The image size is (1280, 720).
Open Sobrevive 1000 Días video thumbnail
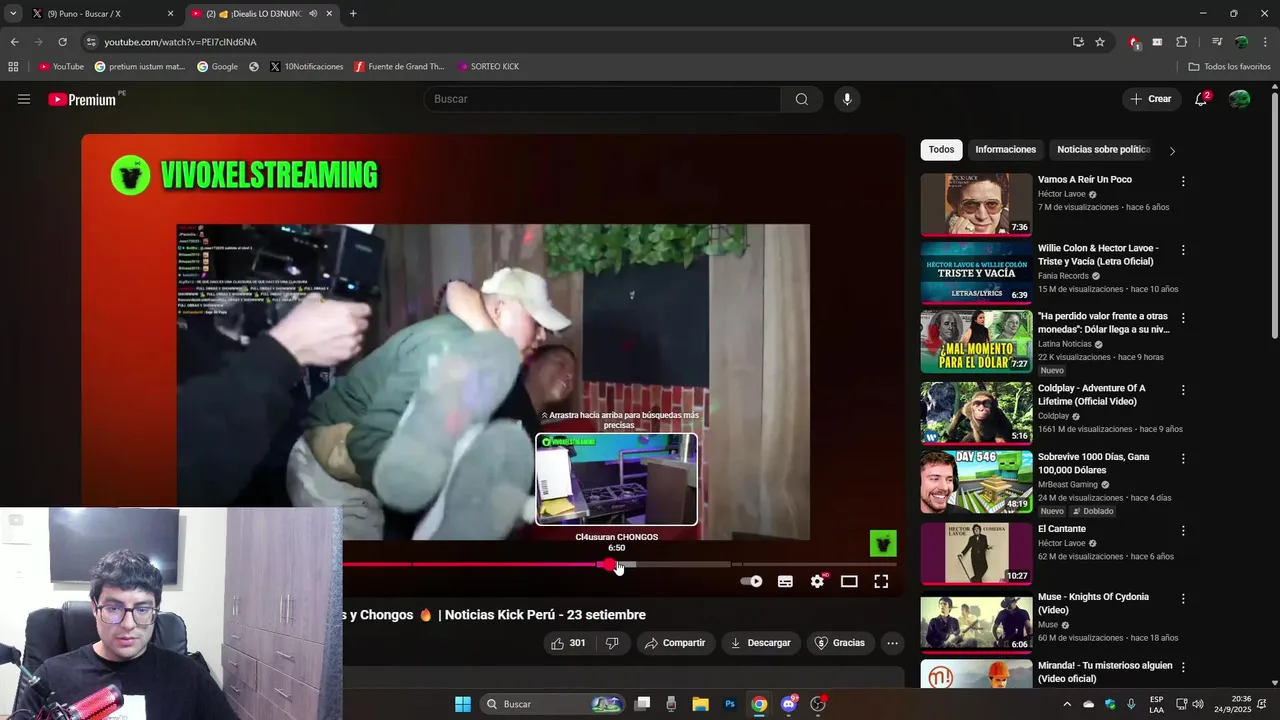tap(976, 481)
